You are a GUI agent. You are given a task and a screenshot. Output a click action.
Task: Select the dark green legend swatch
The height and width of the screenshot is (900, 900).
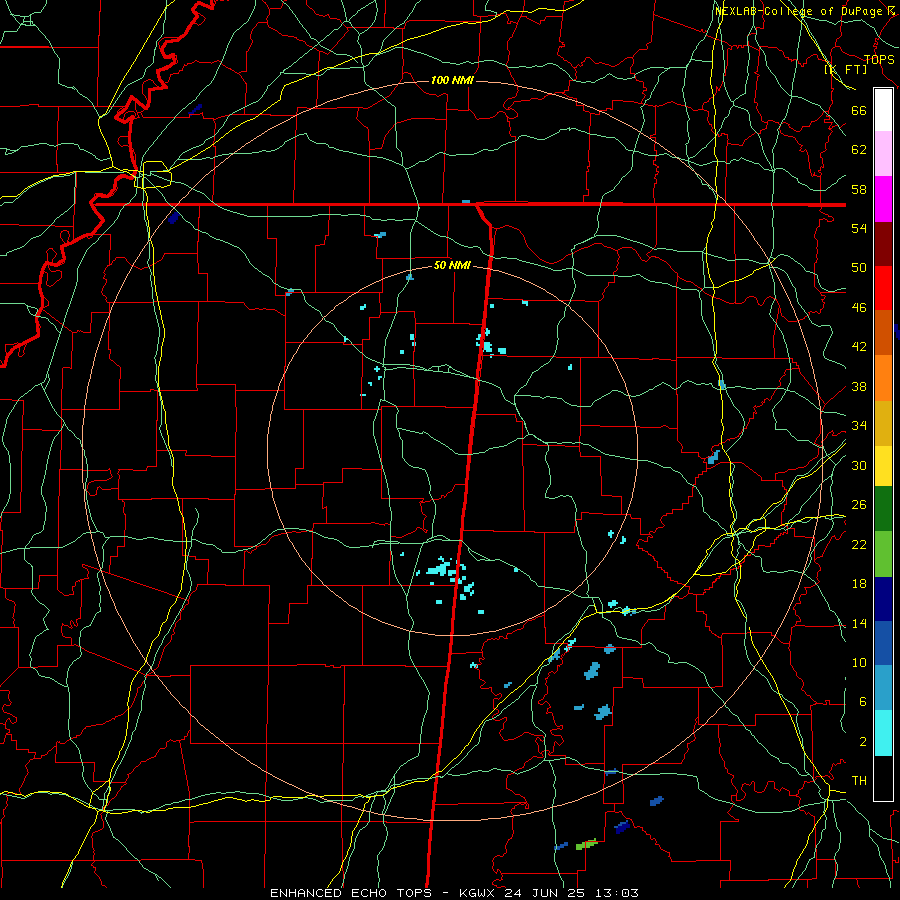(x=883, y=509)
